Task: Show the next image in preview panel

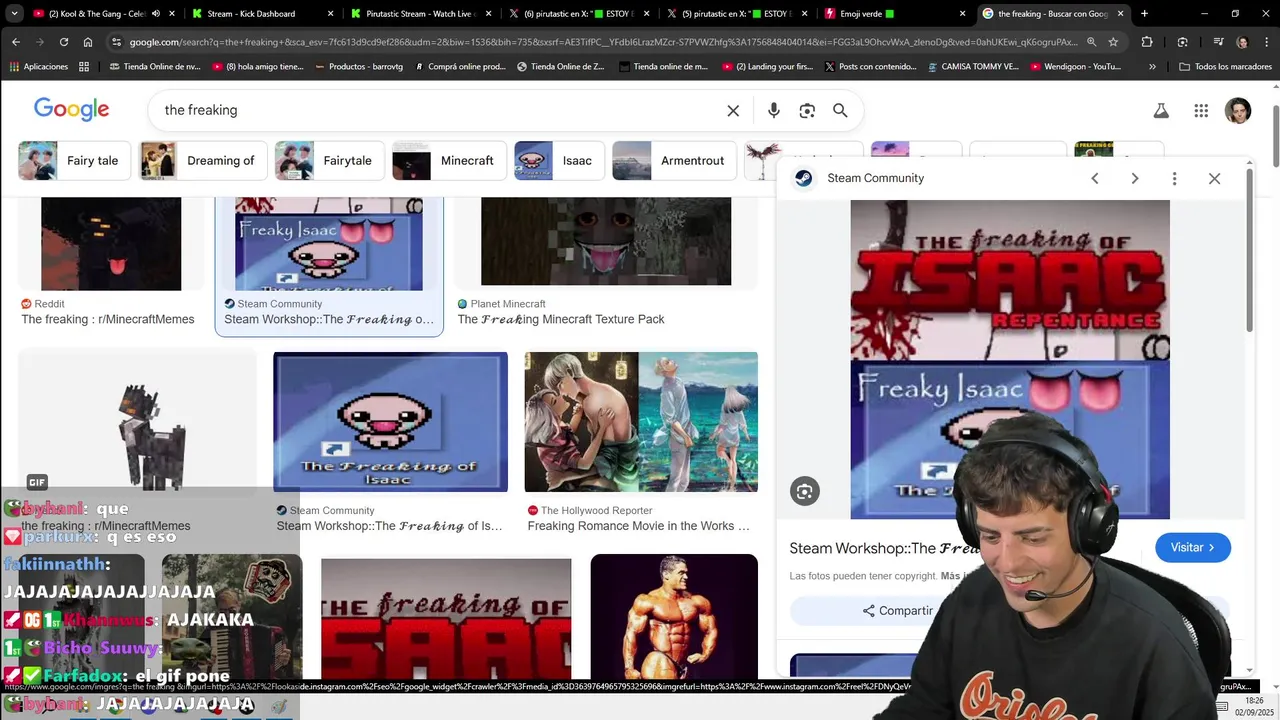Action: [1135, 178]
